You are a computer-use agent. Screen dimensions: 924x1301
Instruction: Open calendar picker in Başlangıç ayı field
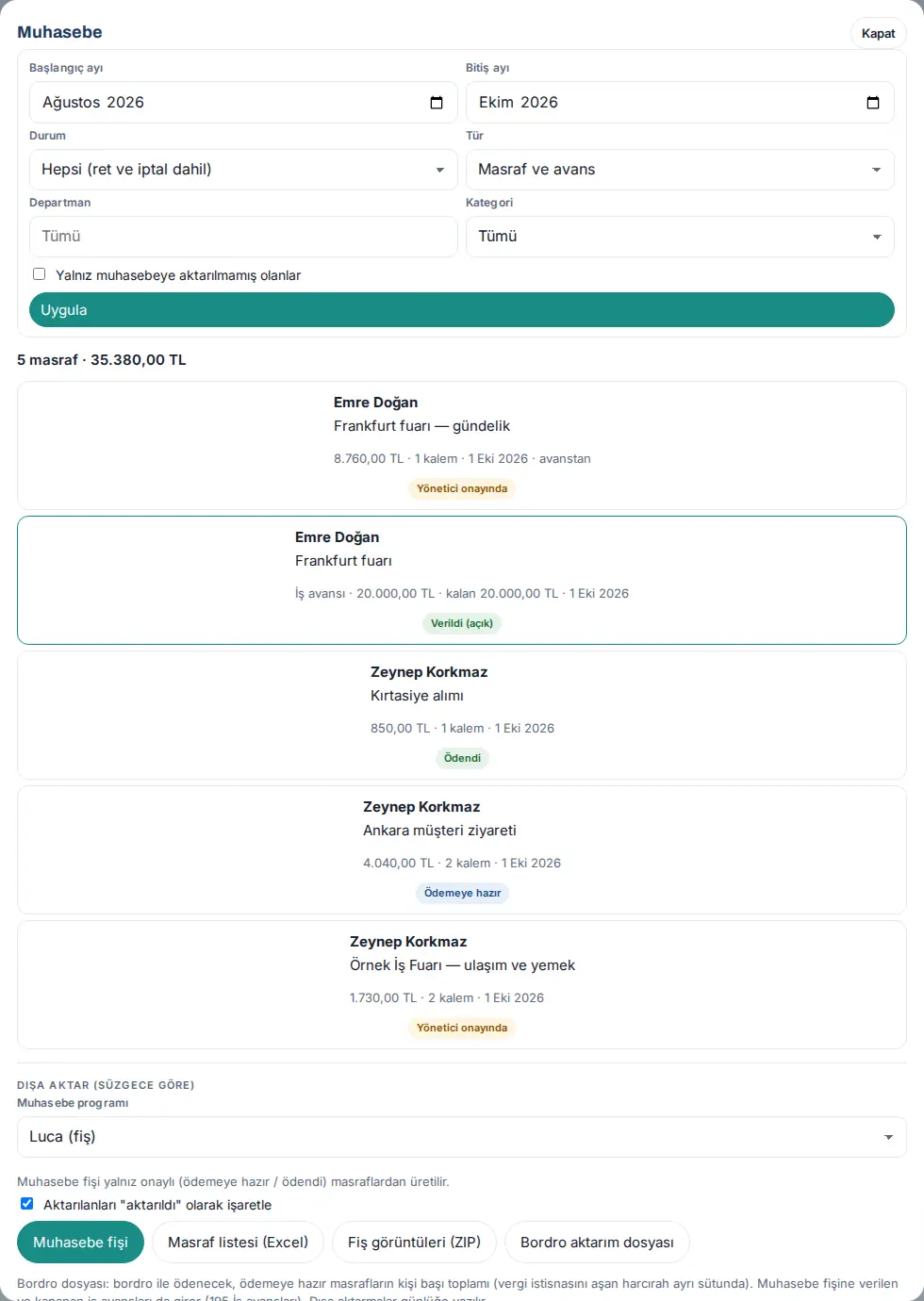coord(437,103)
